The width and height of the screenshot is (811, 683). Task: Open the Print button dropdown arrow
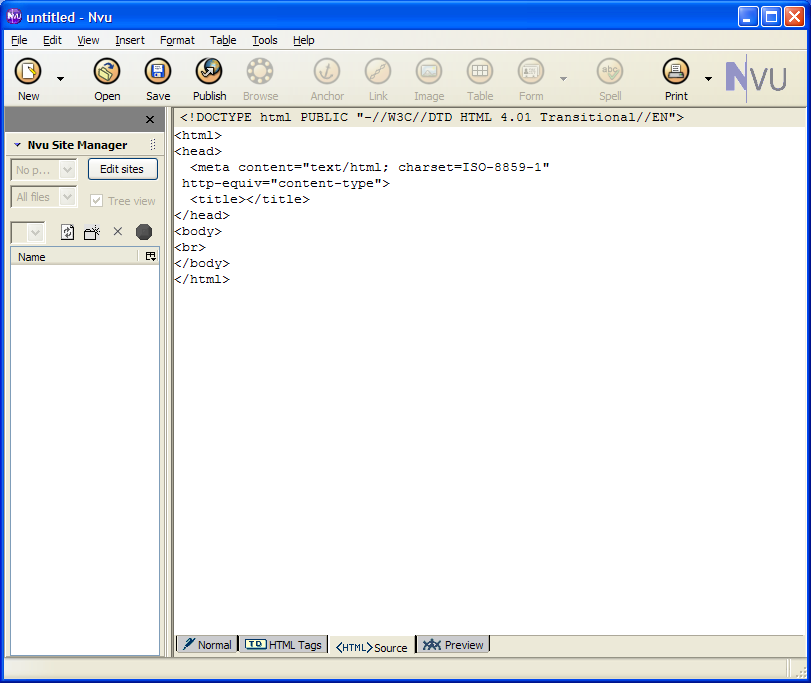click(x=709, y=79)
